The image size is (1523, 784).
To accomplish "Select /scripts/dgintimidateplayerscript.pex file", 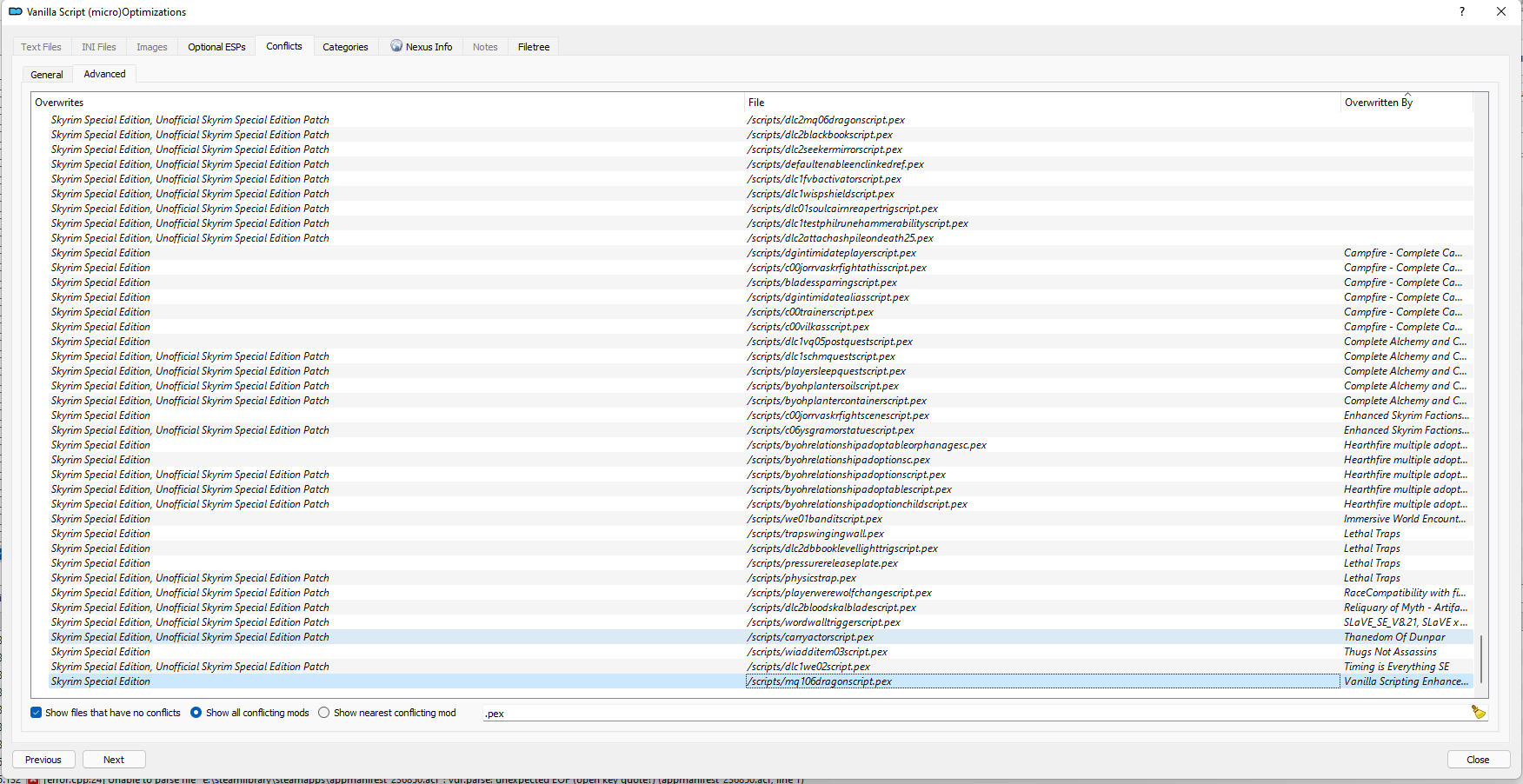I will 832,253.
